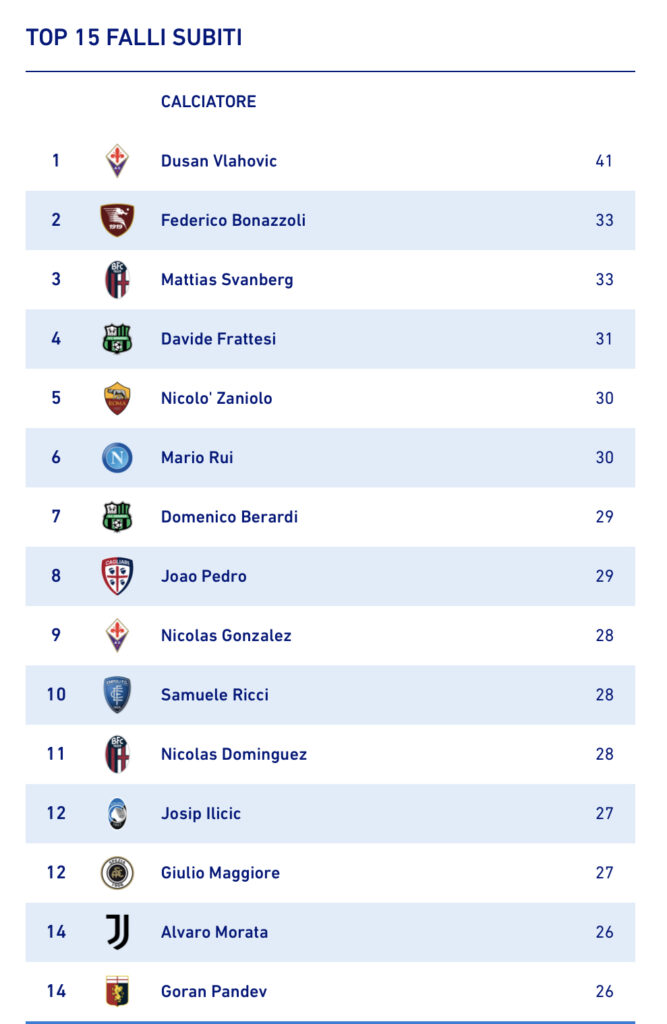Open Dusan Vlahovic player link
667x1024 pixels.
(x=219, y=161)
